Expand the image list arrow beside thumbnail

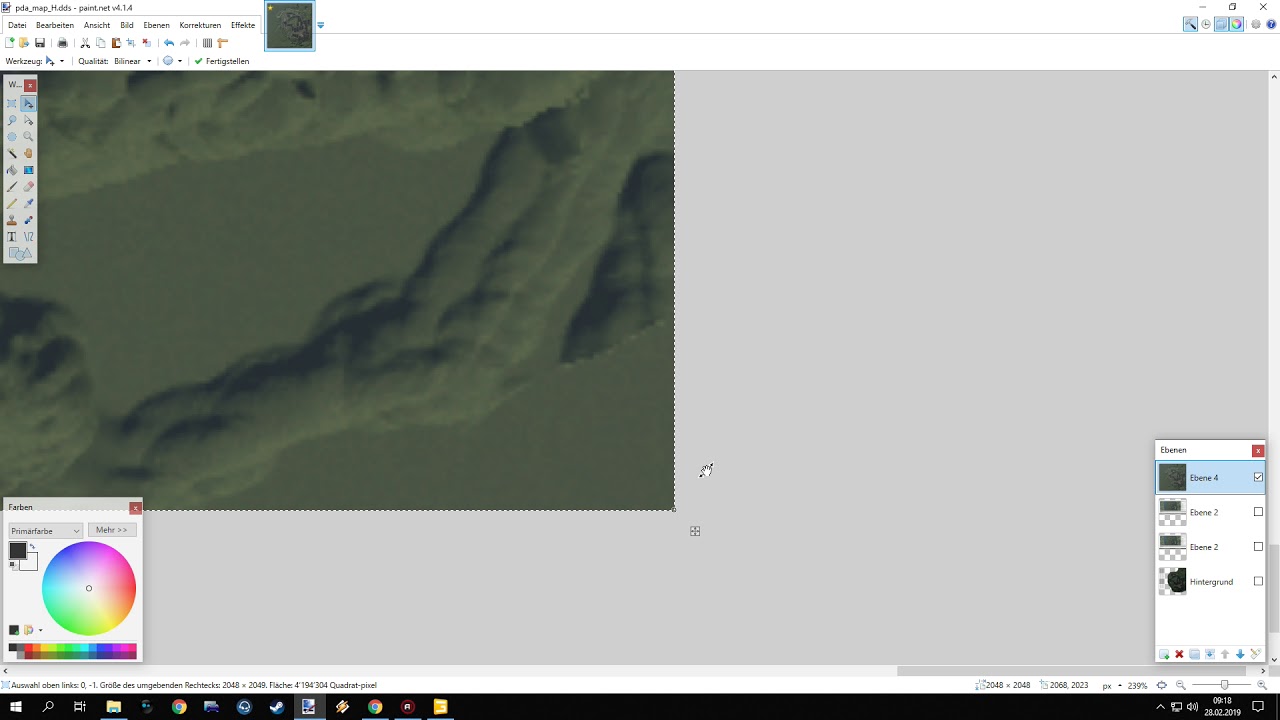pyautogui.click(x=321, y=25)
